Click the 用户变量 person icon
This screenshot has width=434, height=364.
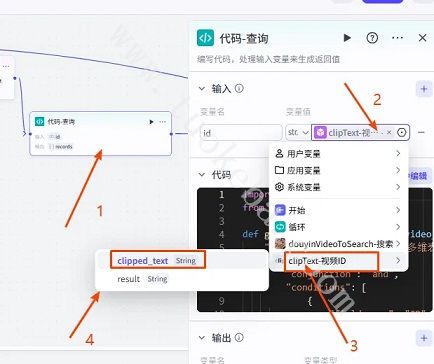[x=279, y=153]
